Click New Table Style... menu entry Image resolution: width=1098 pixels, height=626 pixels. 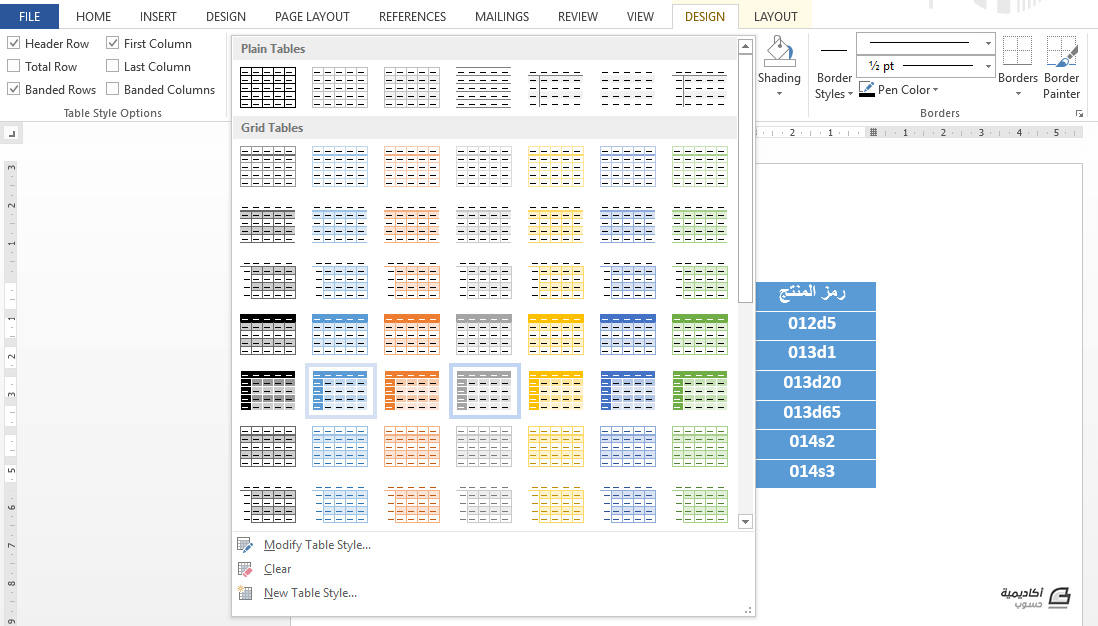pyautogui.click(x=310, y=593)
